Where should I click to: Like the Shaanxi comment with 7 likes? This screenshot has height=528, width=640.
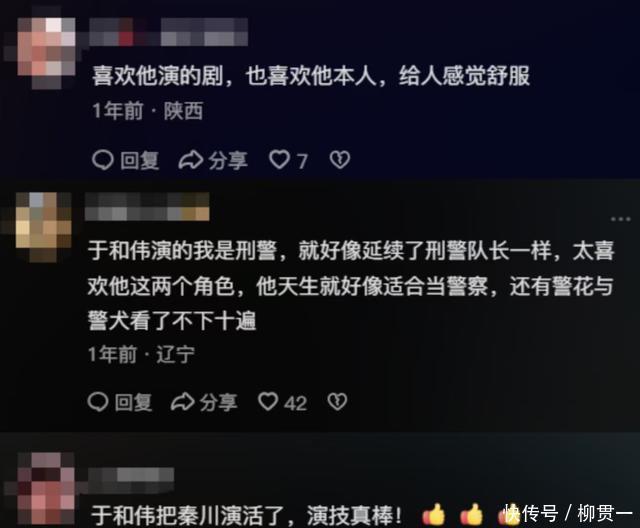pos(280,160)
